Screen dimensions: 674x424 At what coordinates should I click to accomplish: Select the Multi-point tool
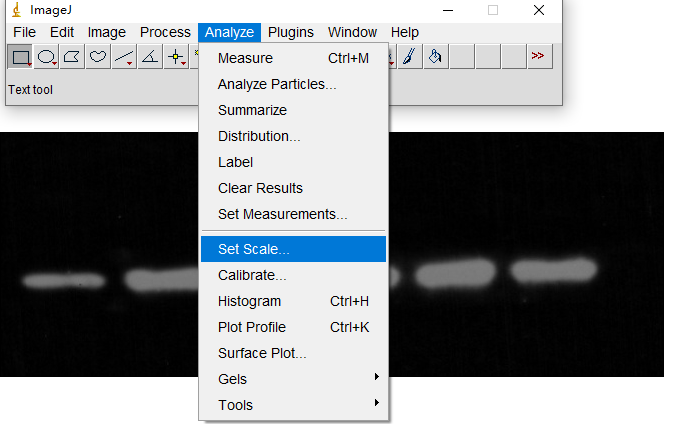tap(177, 58)
